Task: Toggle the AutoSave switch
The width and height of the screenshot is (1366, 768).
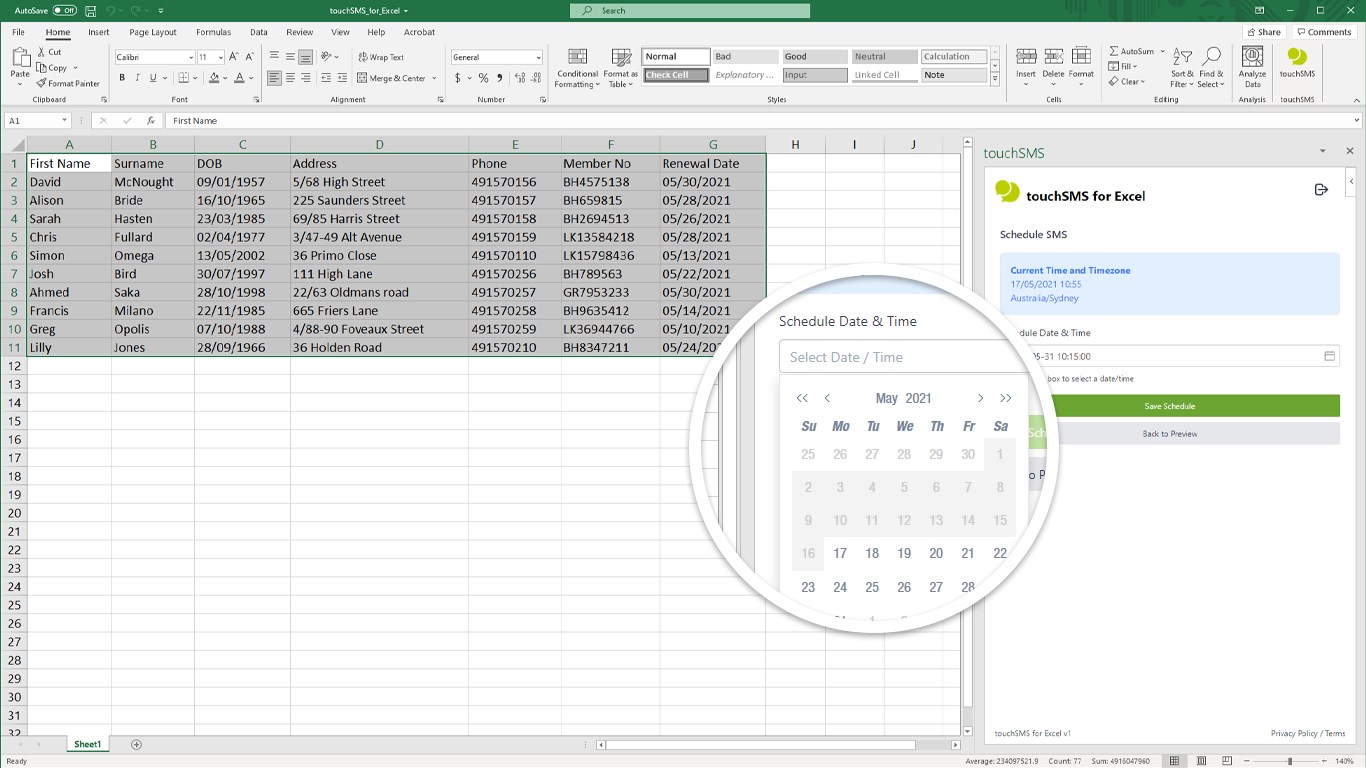Action: coord(64,10)
